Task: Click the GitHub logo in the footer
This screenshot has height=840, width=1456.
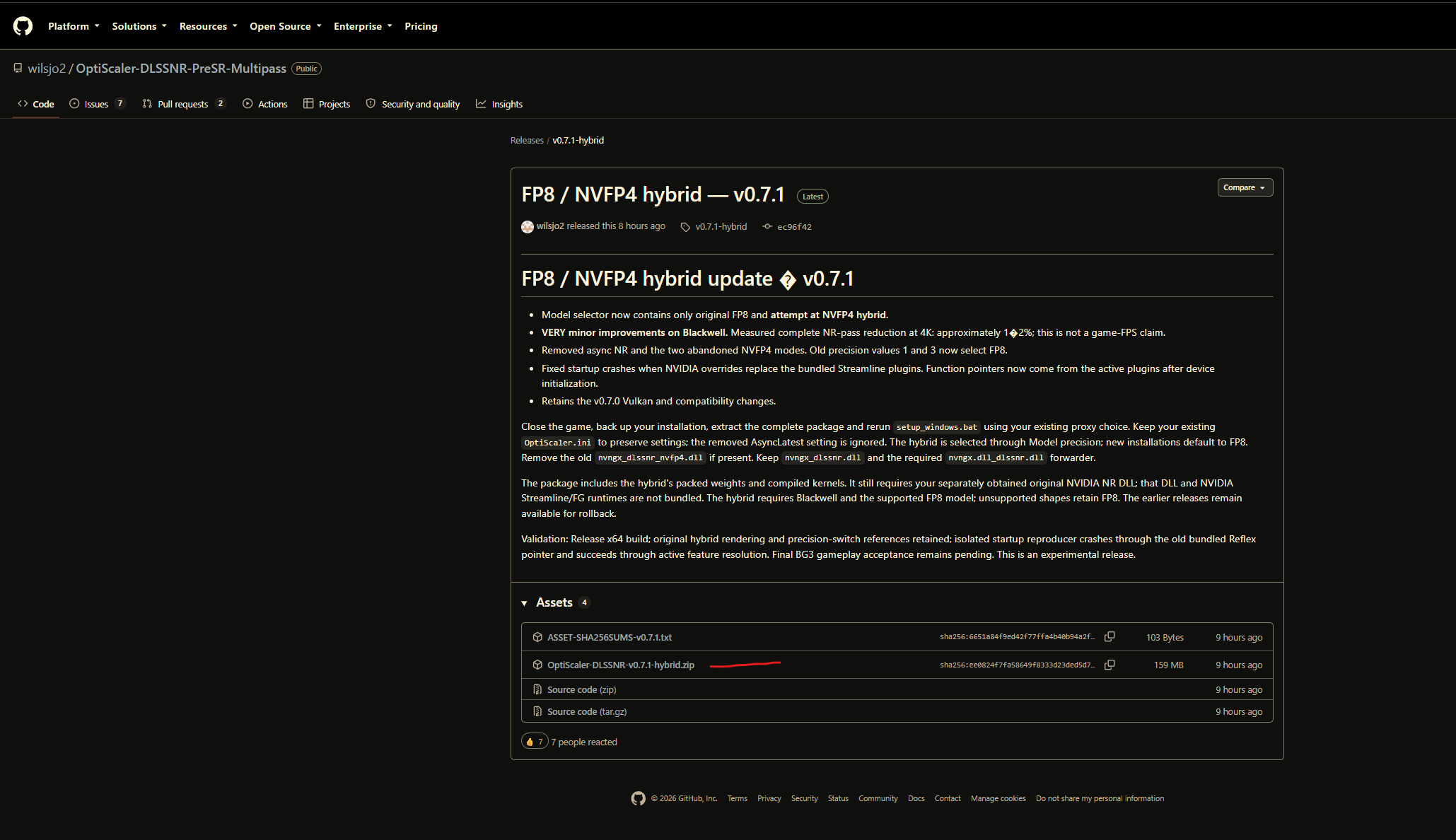Action: (638, 798)
